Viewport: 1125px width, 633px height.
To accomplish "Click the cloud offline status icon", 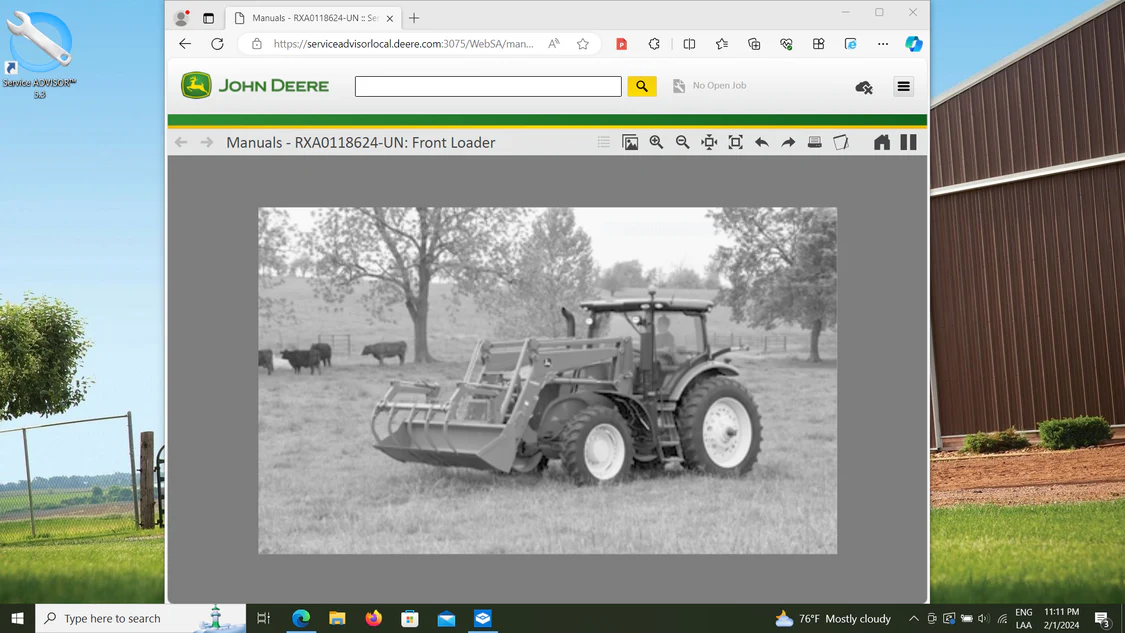I will point(864,87).
